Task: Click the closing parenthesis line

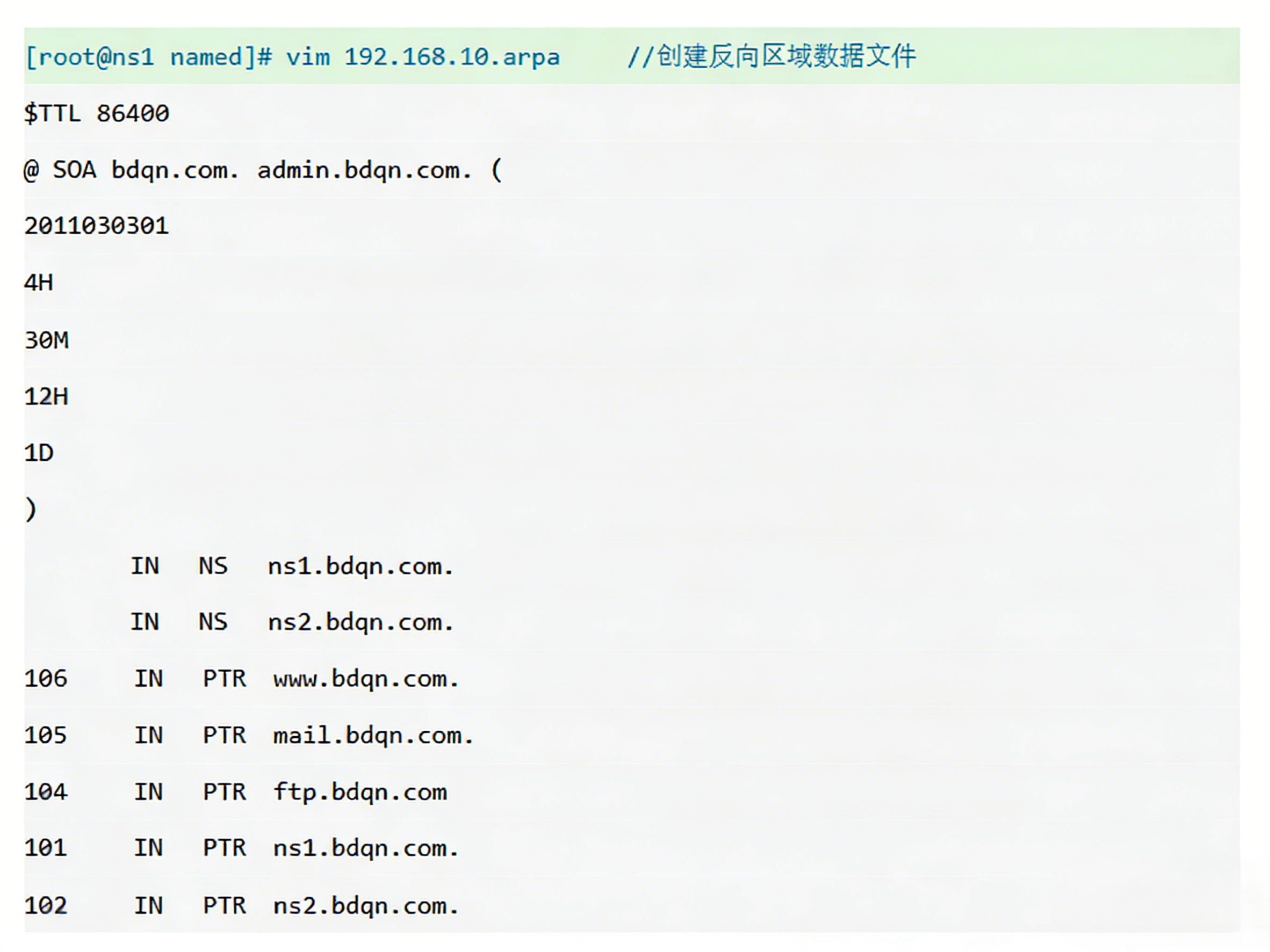Action: 31,510
